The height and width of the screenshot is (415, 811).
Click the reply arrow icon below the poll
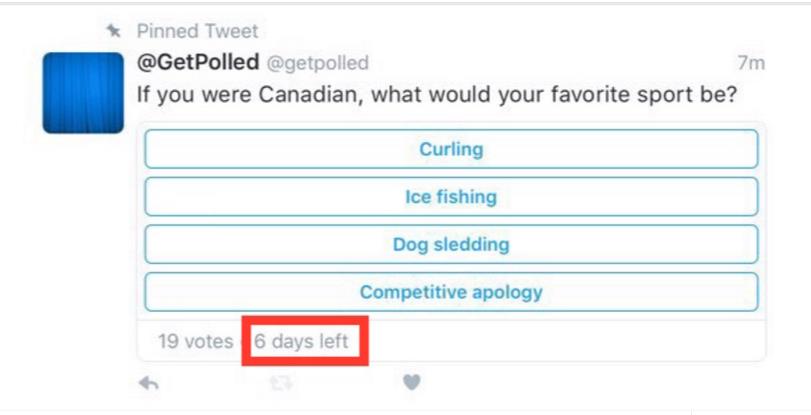pos(148,383)
